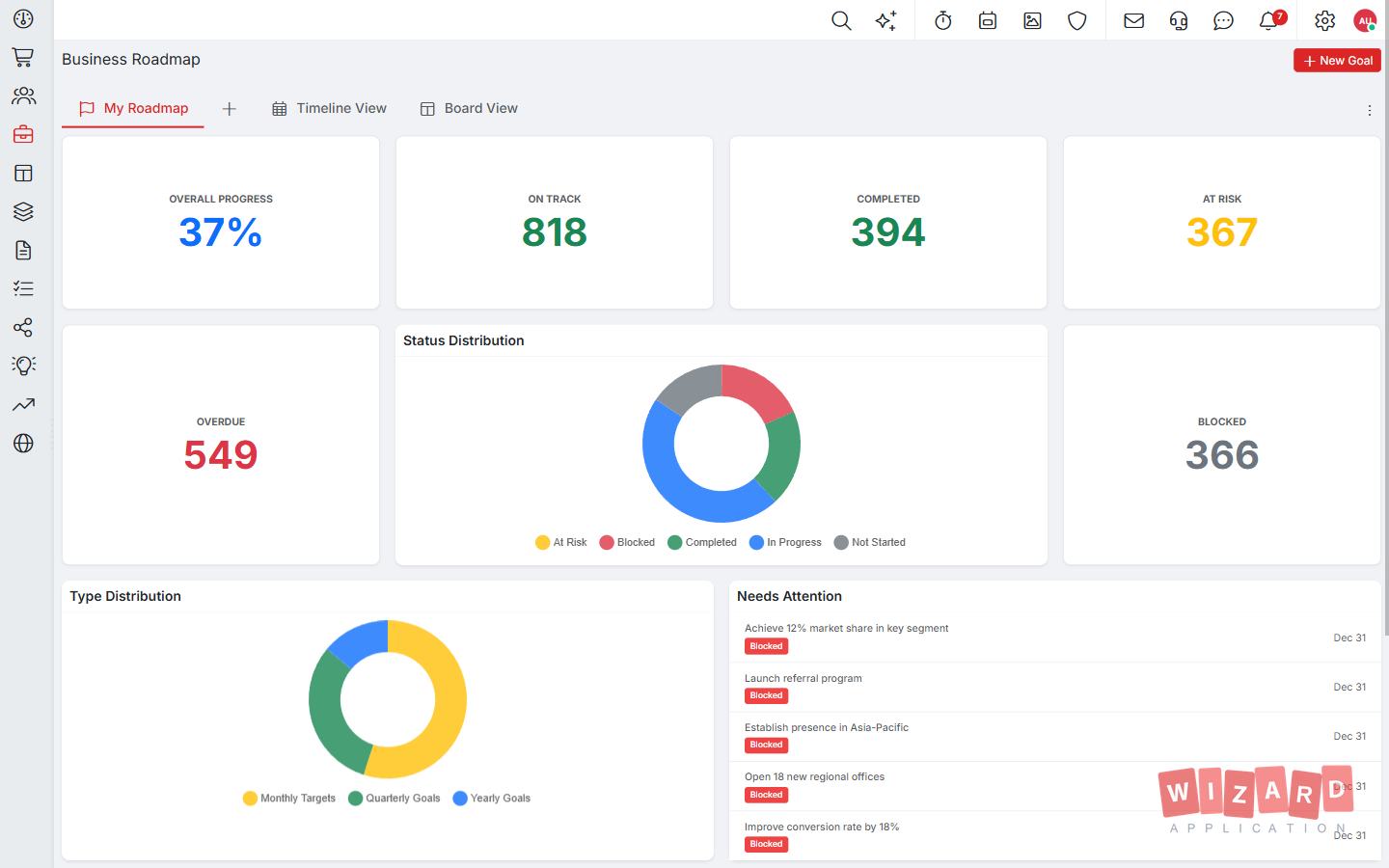Open the shopping cart sidebar icon
The image size is (1389, 868).
tap(23, 58)
